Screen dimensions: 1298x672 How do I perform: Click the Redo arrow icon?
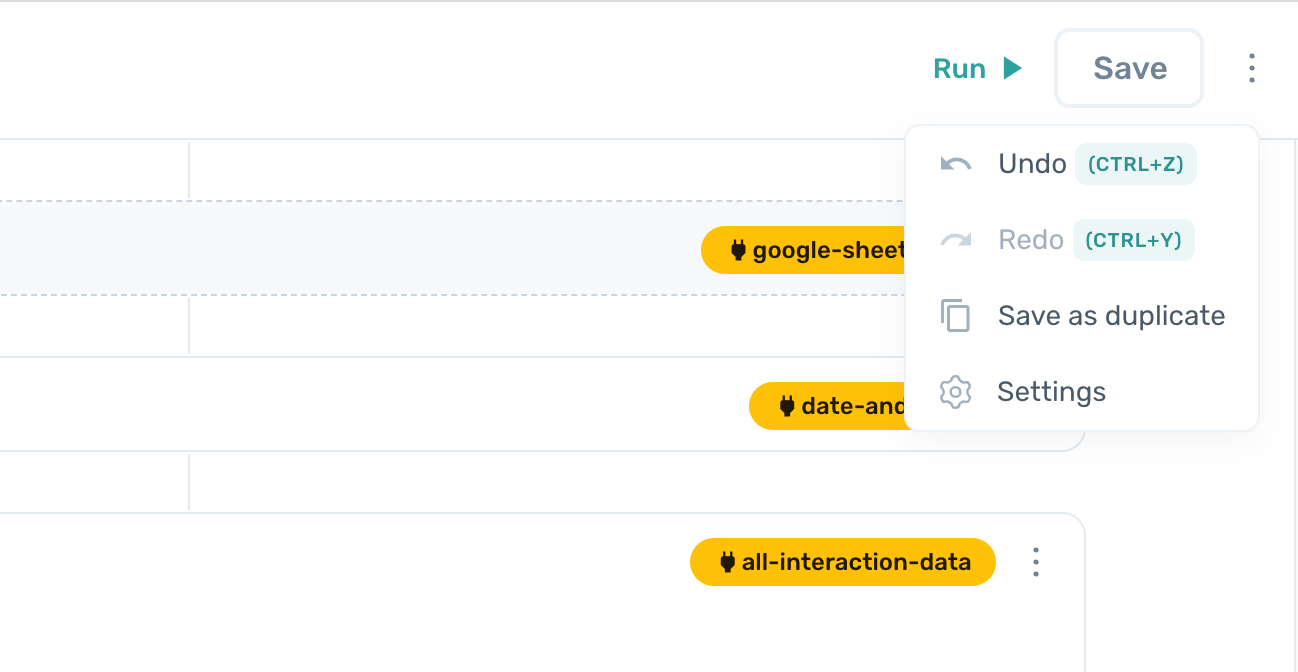[955, 240]
